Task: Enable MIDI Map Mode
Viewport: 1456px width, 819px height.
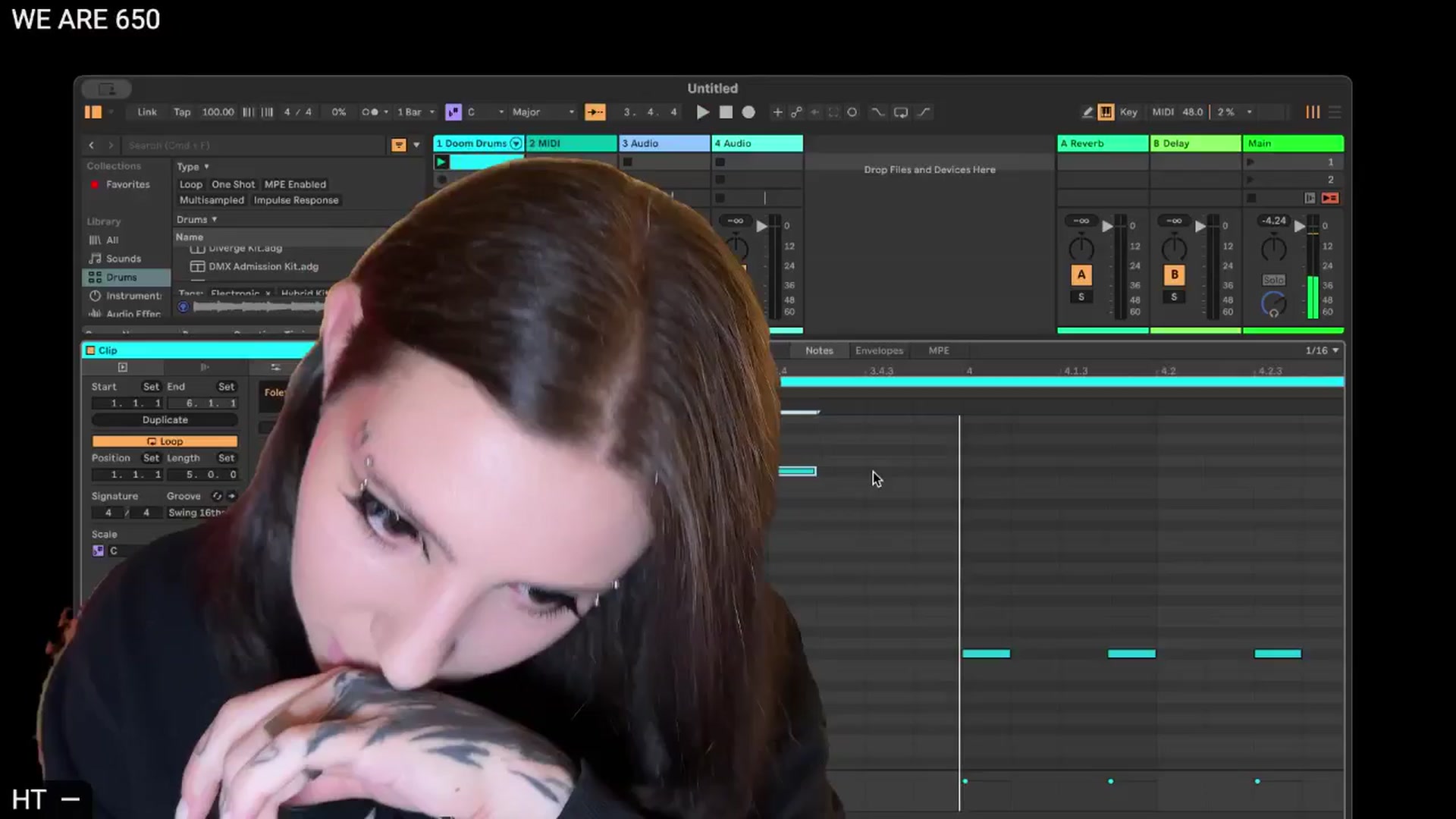Action: pyautogui.click(x=1163, y=112)
